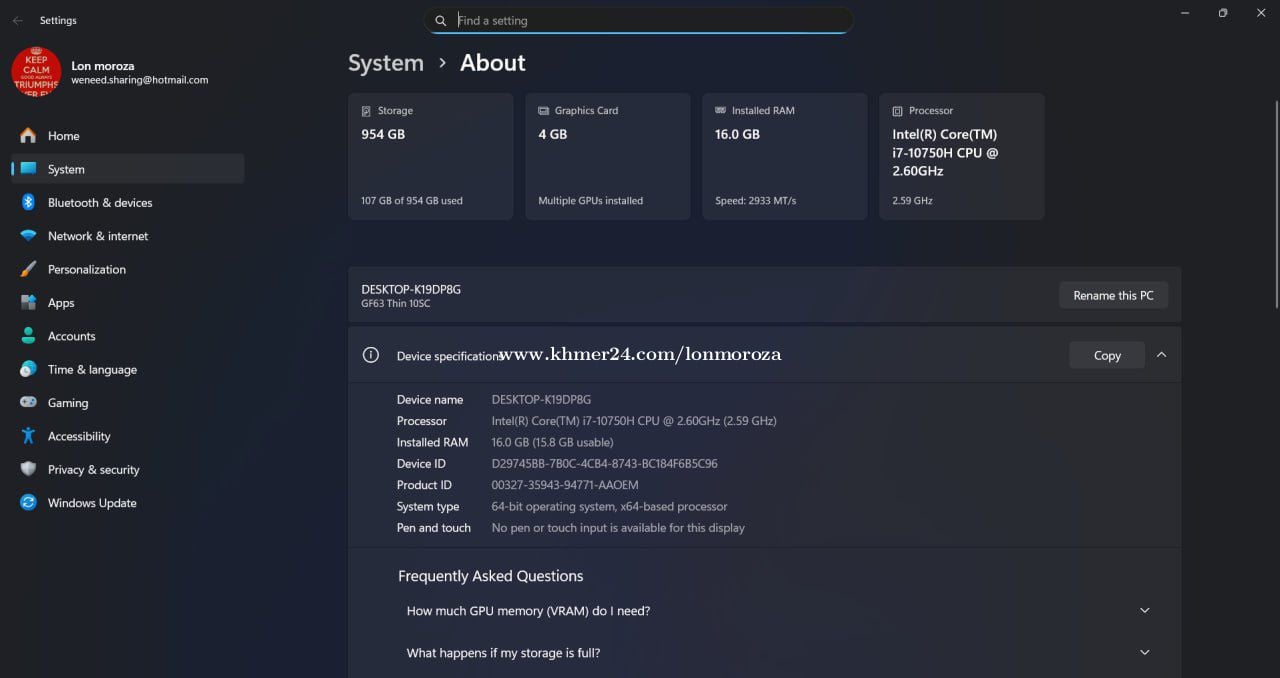1280x678 pixels.
Task: Select Time & language in sidebar
Action: (92, 370)
